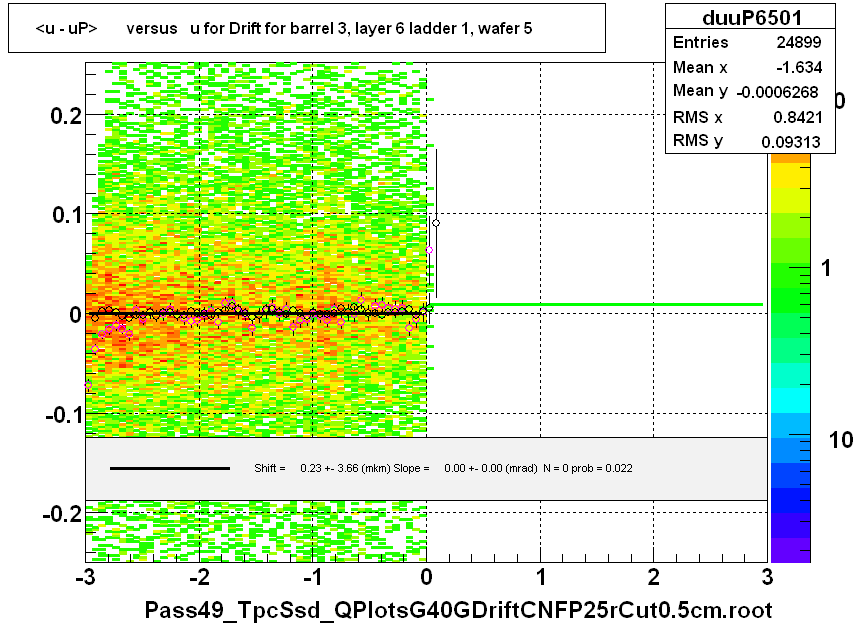Click the magenta diamond marker near -0.07

coord(88,385)
